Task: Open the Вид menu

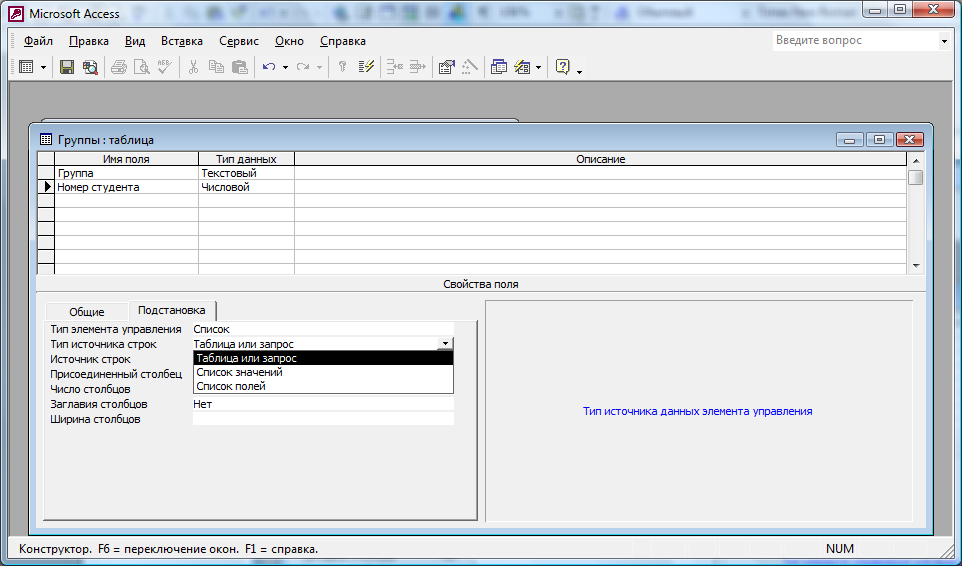Action: pyautogui.click(x=135, y=41)
